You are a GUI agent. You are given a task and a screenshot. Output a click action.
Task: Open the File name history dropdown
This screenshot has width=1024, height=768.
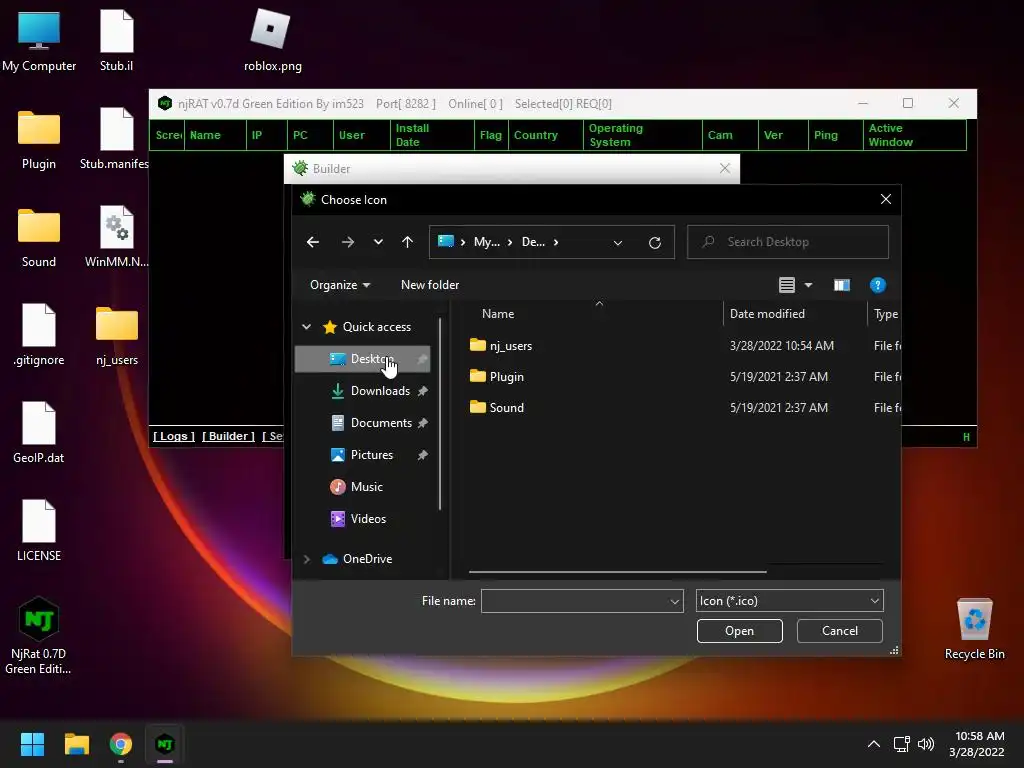click(675, 601)
